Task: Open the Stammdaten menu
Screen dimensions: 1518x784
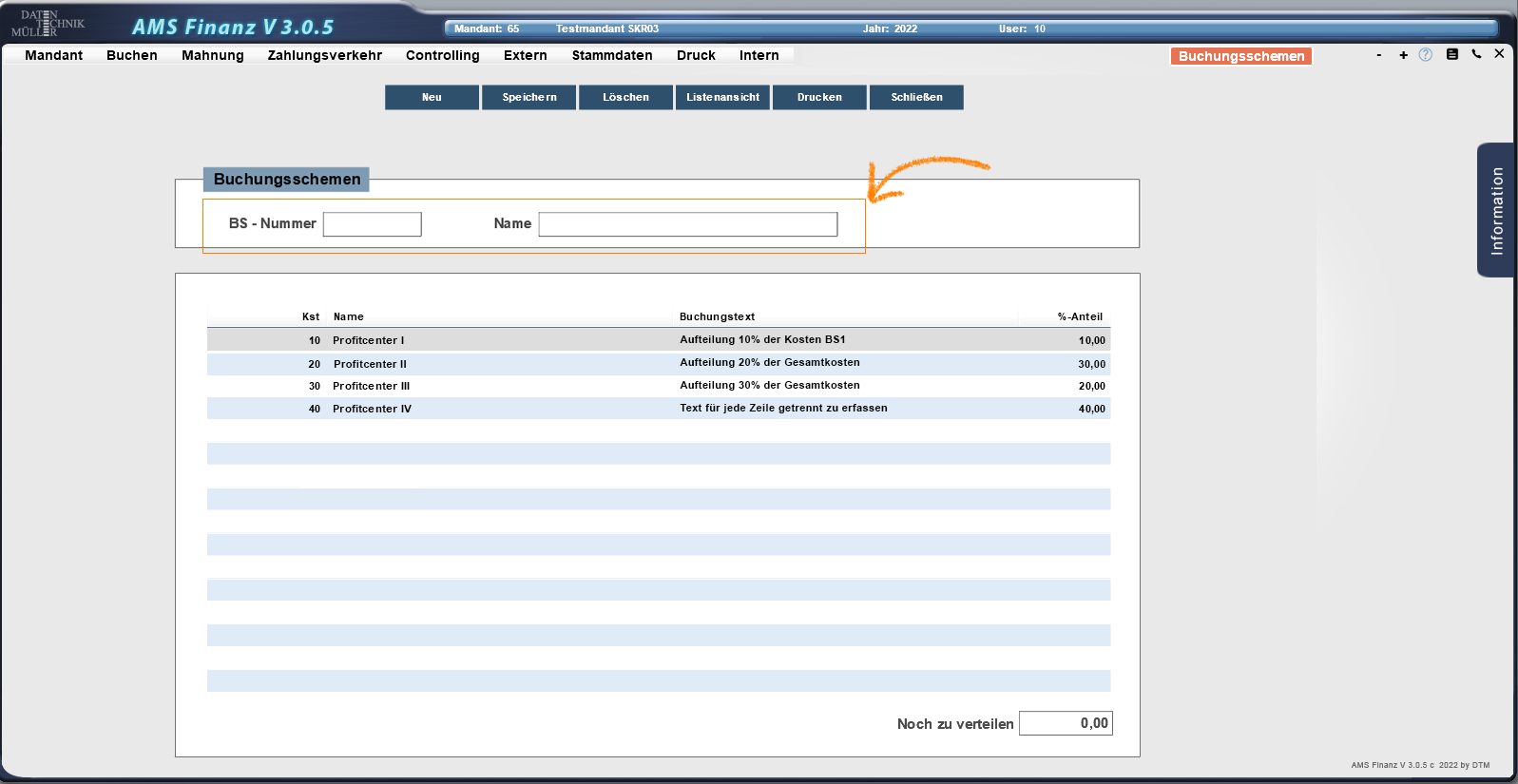Action: (611, 55)
